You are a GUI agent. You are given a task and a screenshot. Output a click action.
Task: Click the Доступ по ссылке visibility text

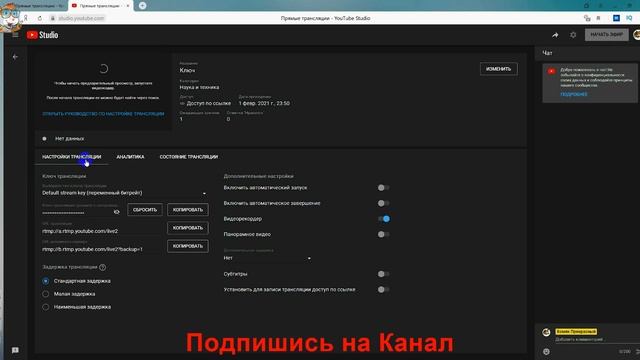point(209,103)
